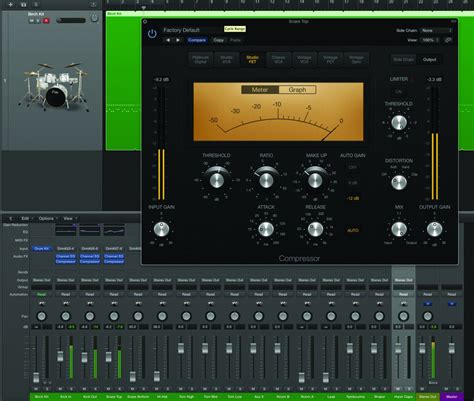Image resolution: width=474 pixels, height=401 pixels.
Task: Open the mixer Edit menu
Action: [27, 218]
